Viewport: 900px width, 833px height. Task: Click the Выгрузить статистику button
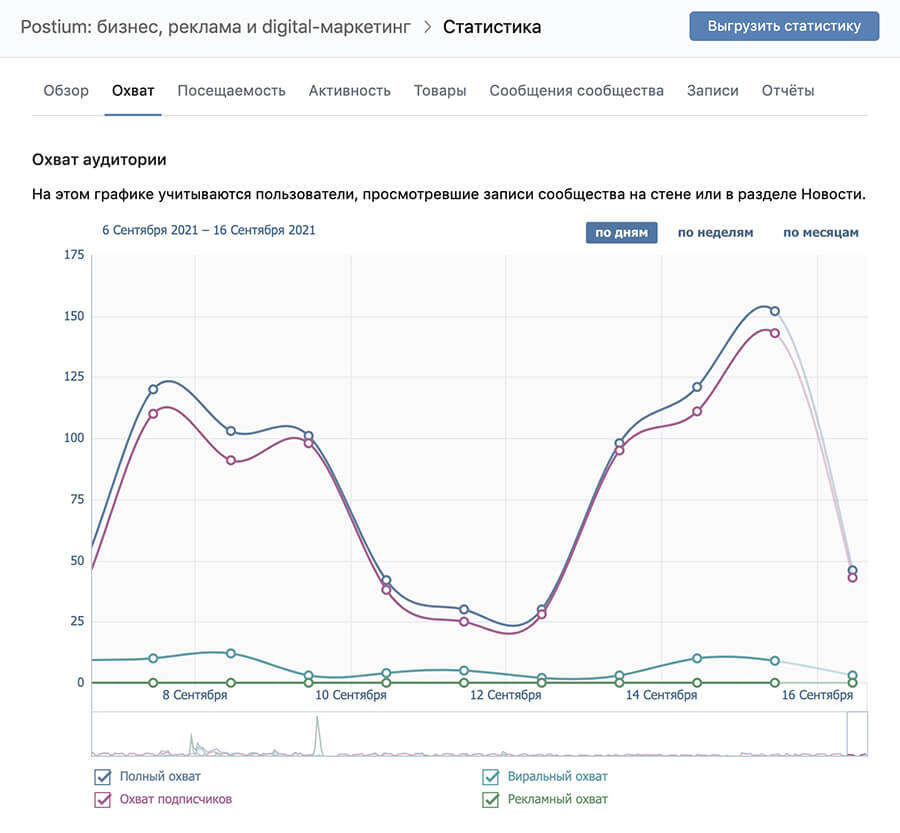pos(784,26)
